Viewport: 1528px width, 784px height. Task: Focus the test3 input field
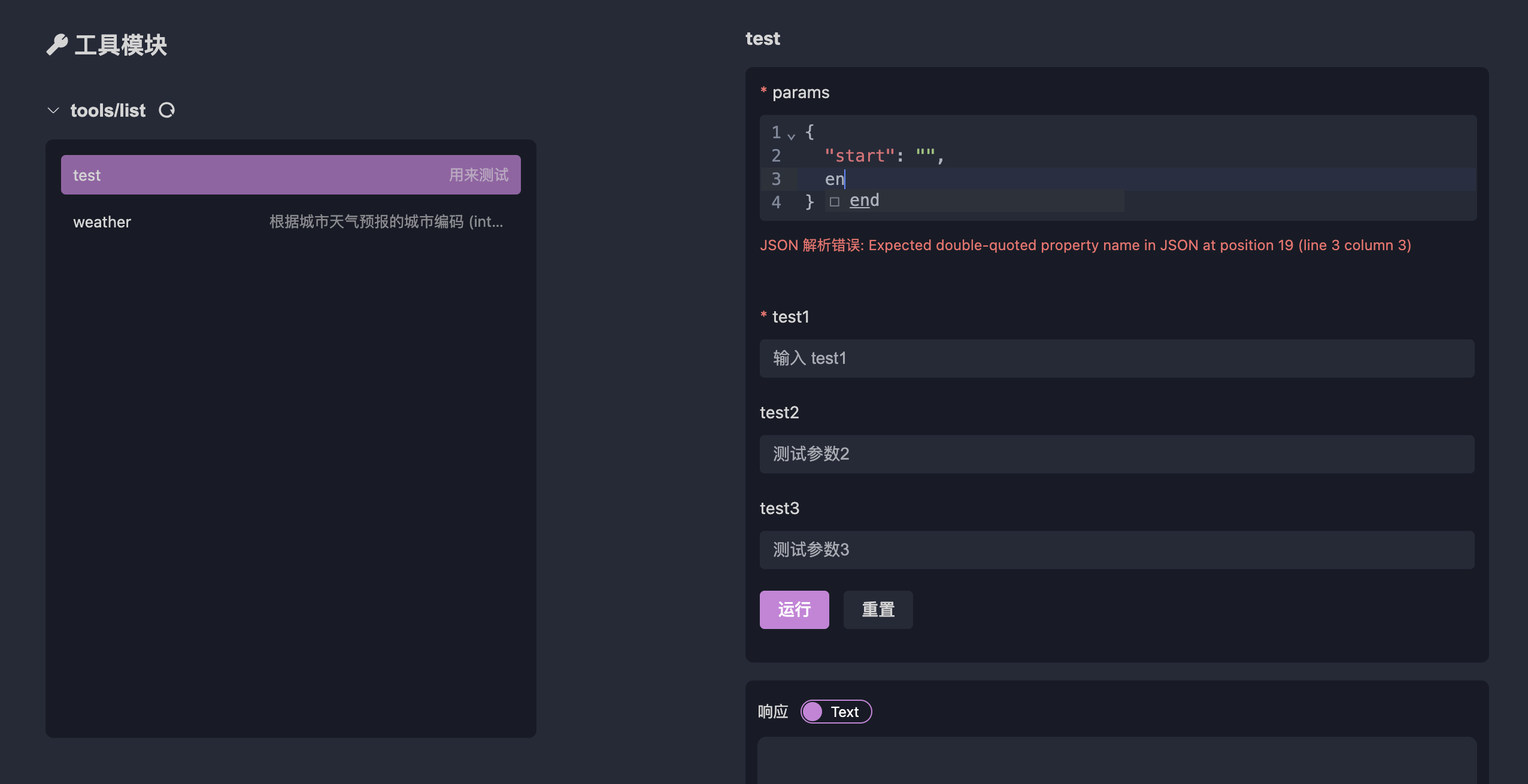1117,550
